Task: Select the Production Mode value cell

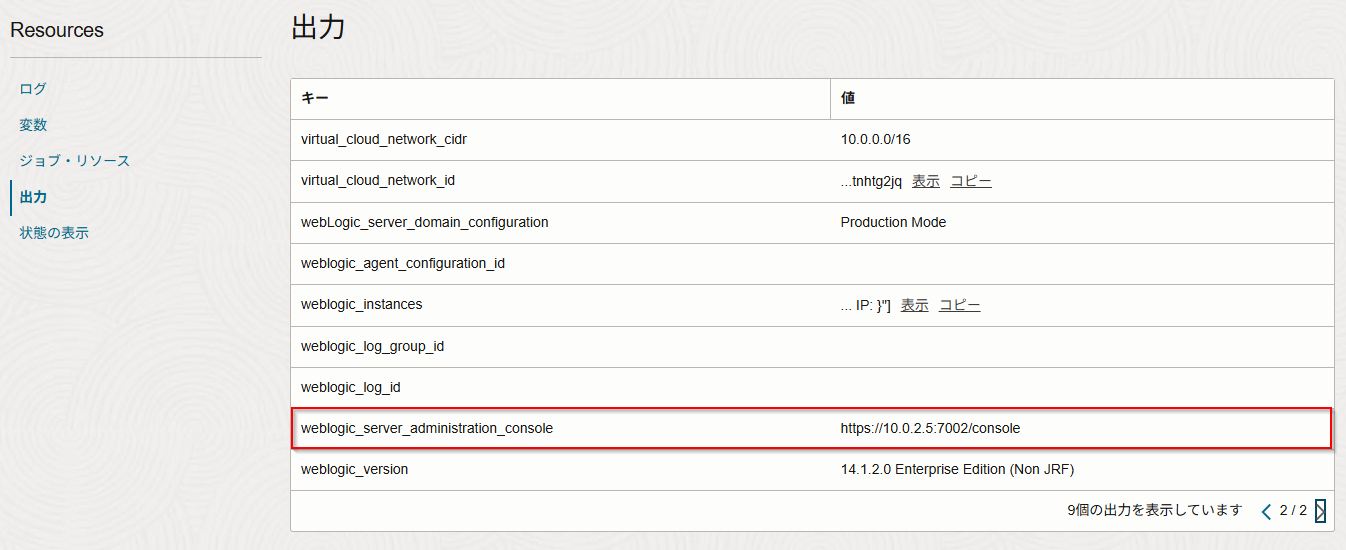Action: point(893,222)
